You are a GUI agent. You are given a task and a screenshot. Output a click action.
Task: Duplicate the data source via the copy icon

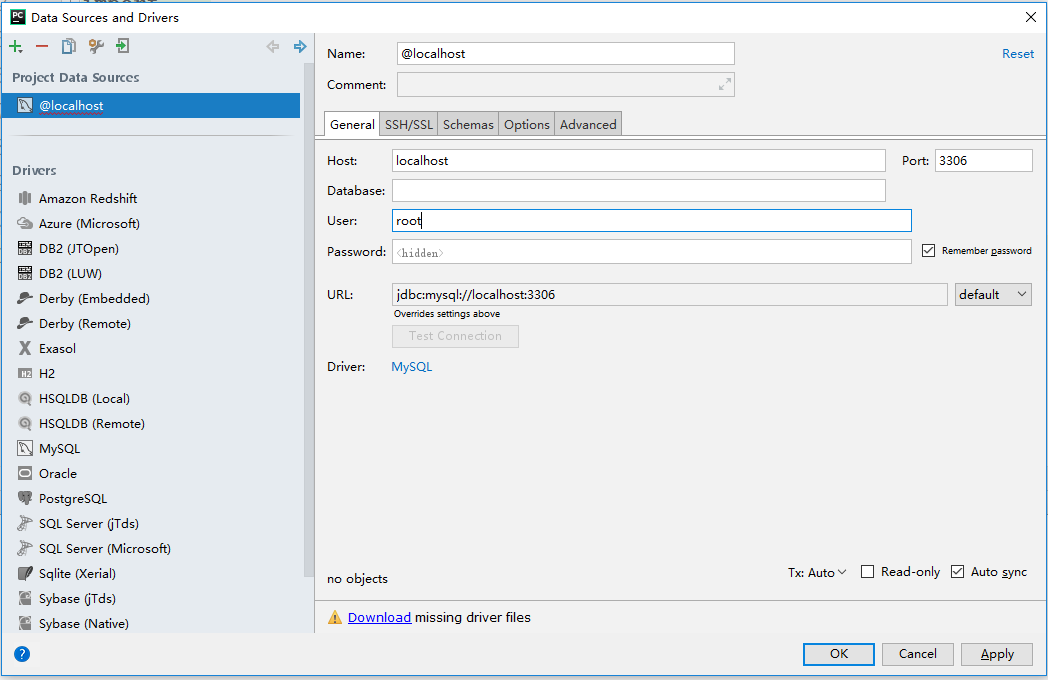point(69,46)
